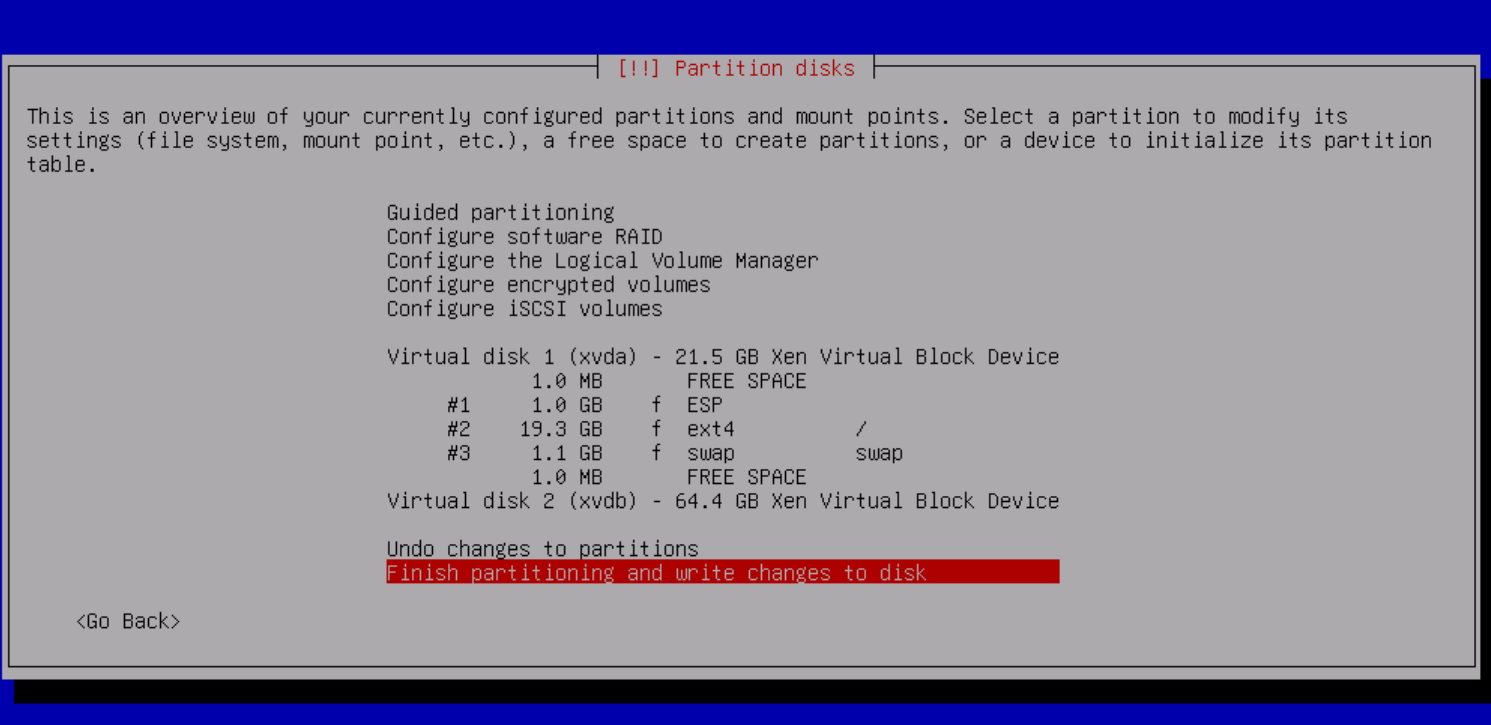
Task: Click the format flag "f" on ESP partition
Action: 656,405
